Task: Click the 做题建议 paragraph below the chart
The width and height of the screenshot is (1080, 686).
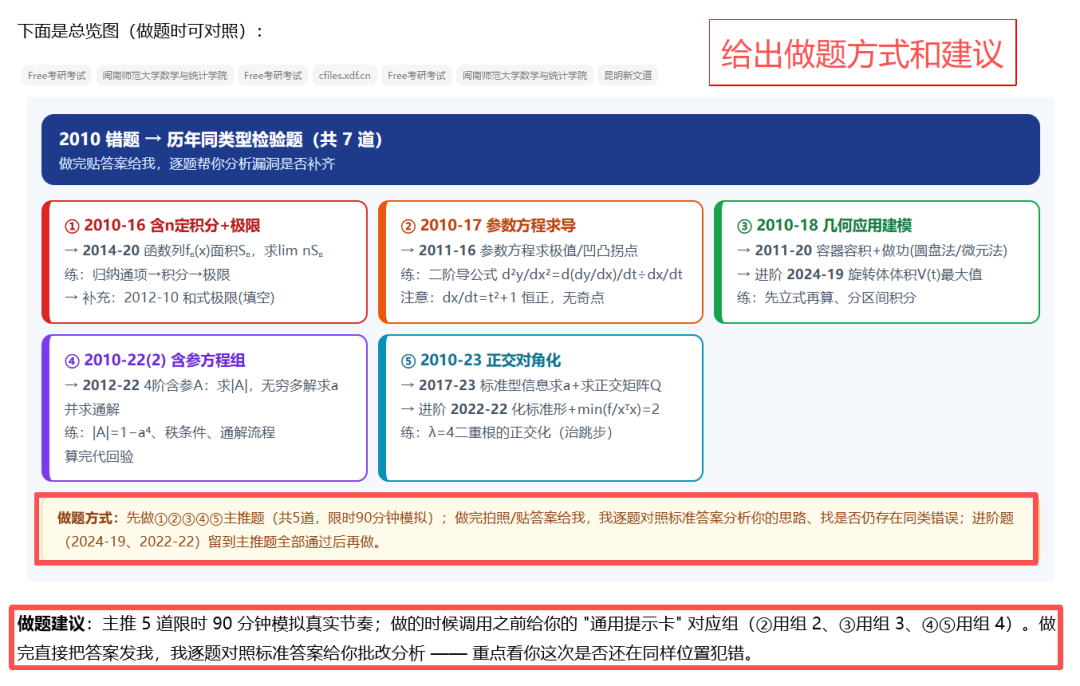Action: pos(537,638)
